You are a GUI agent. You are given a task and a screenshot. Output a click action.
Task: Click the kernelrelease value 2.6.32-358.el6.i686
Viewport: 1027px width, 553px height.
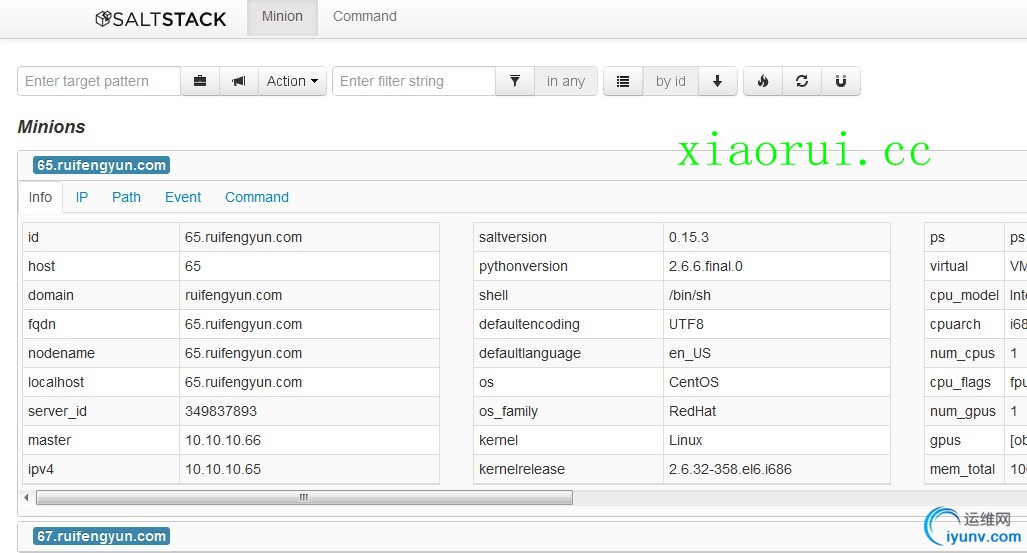[730, 469]
